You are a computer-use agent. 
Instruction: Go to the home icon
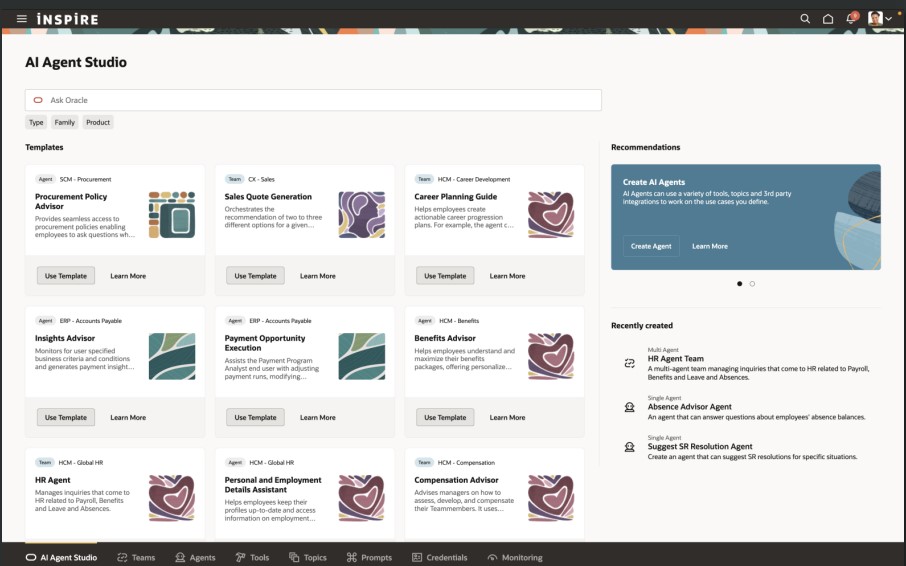828,19
